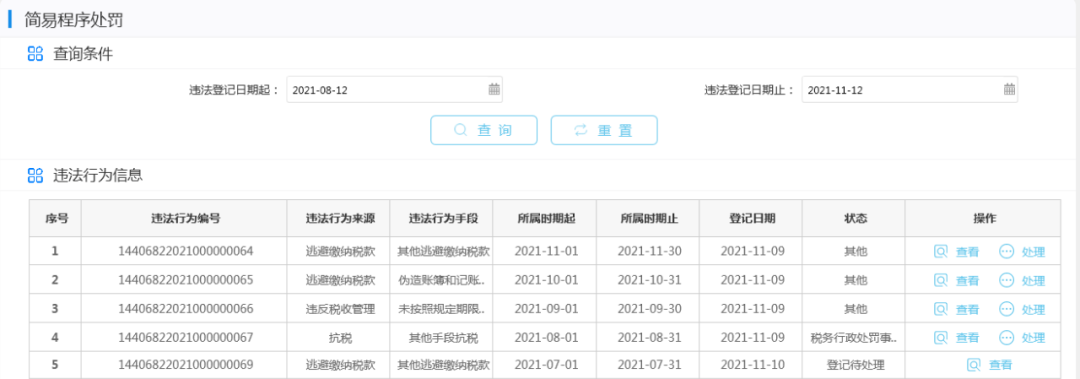The width and height of the screenshot is (1080, 379).
Task: Click the 处理 icon in row 3
Action: 1006,309
